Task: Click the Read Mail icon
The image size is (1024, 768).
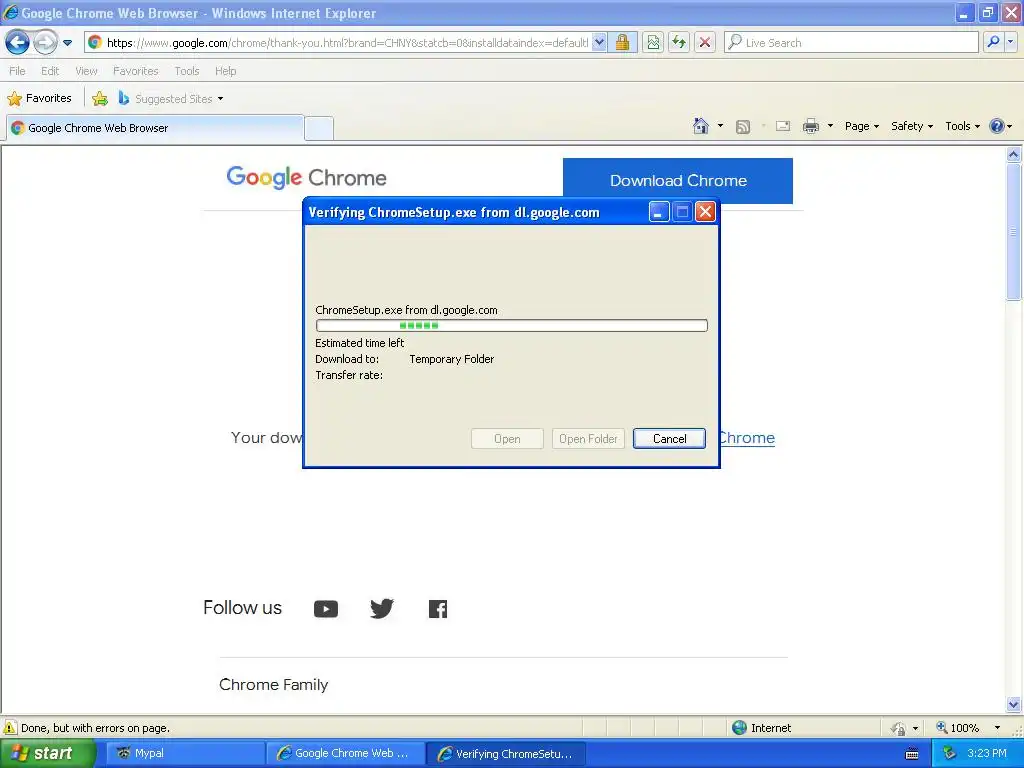Action: coord(783,126)
